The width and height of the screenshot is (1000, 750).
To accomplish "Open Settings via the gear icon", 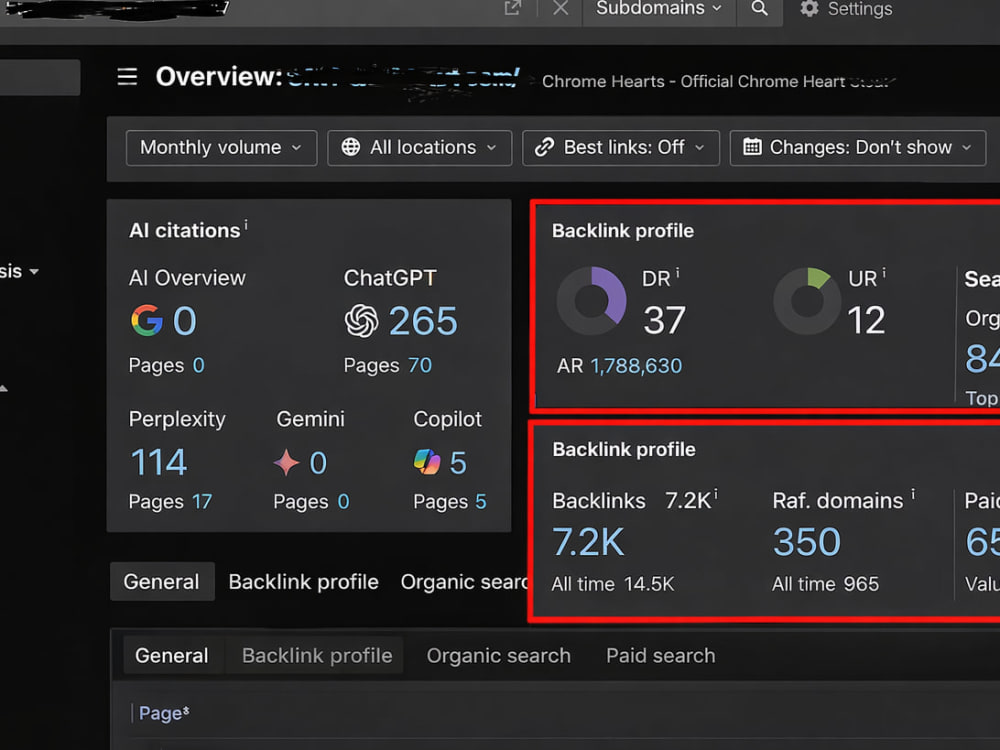I will pos(809,8).
